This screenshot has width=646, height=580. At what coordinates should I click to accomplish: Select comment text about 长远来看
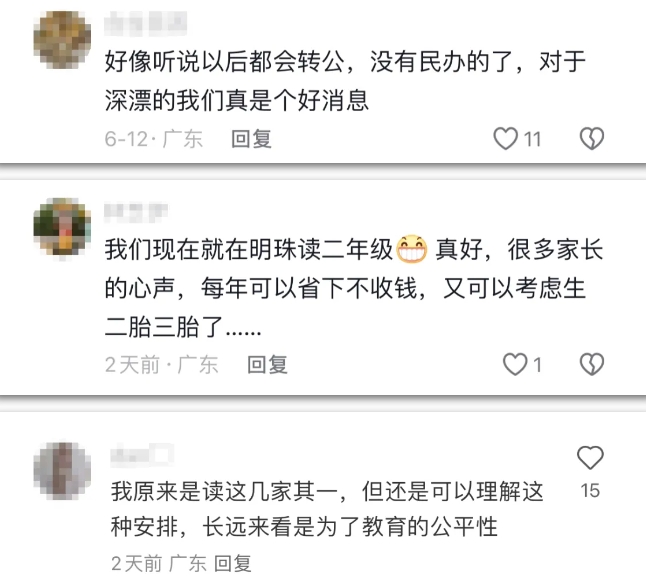pos(327,509)
